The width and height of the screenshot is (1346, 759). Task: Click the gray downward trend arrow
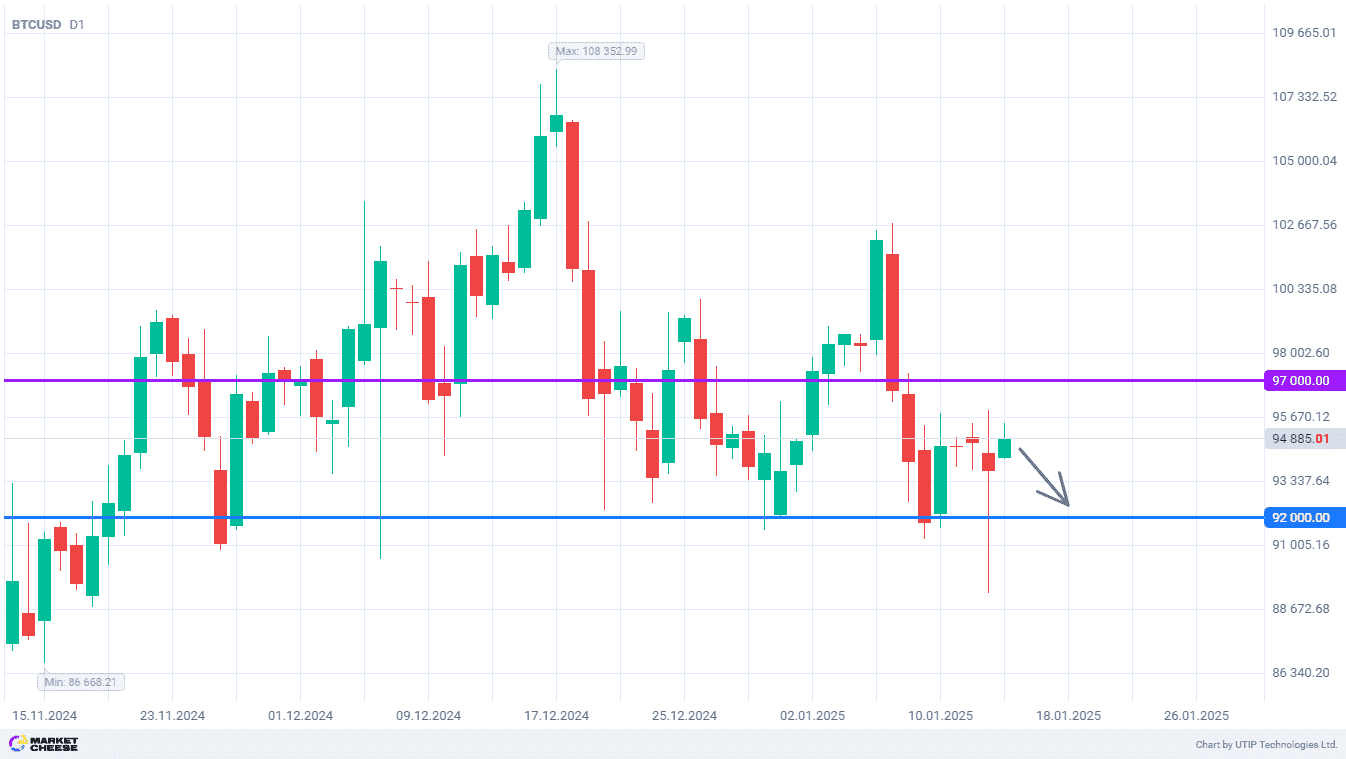(1045, 476)
